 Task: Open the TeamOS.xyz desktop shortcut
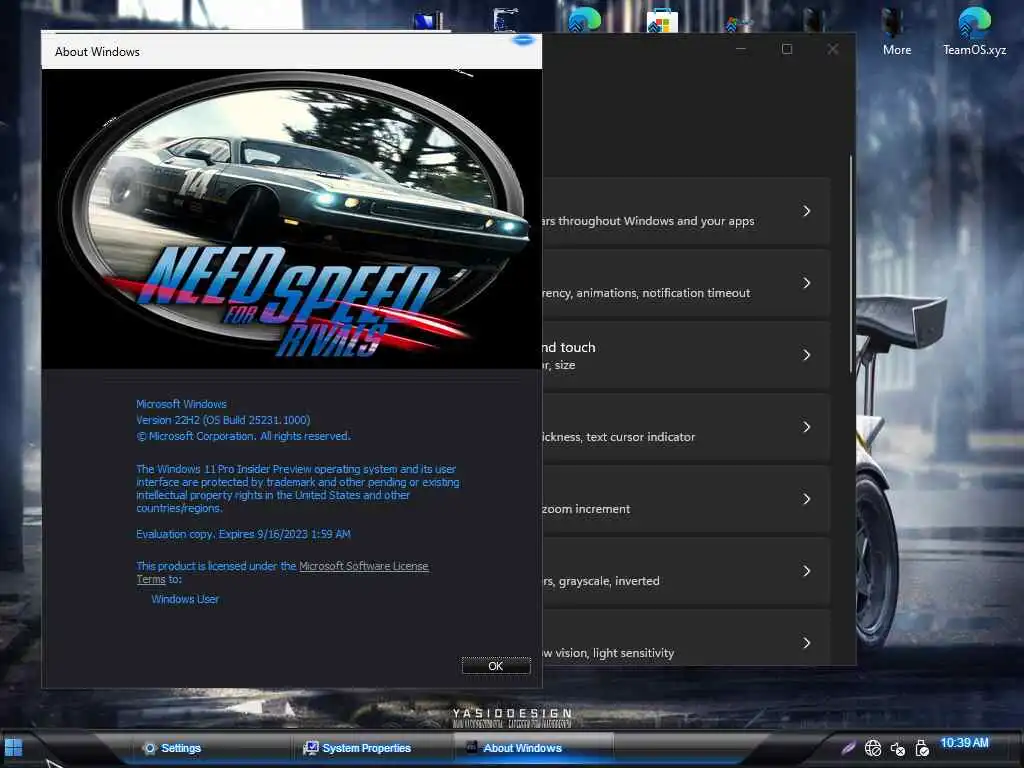(x=974, y=31)
